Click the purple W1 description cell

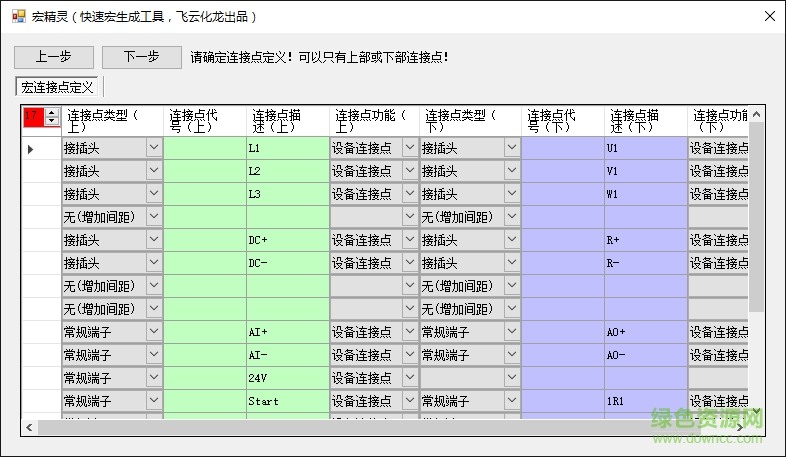(x=644, y=194)
